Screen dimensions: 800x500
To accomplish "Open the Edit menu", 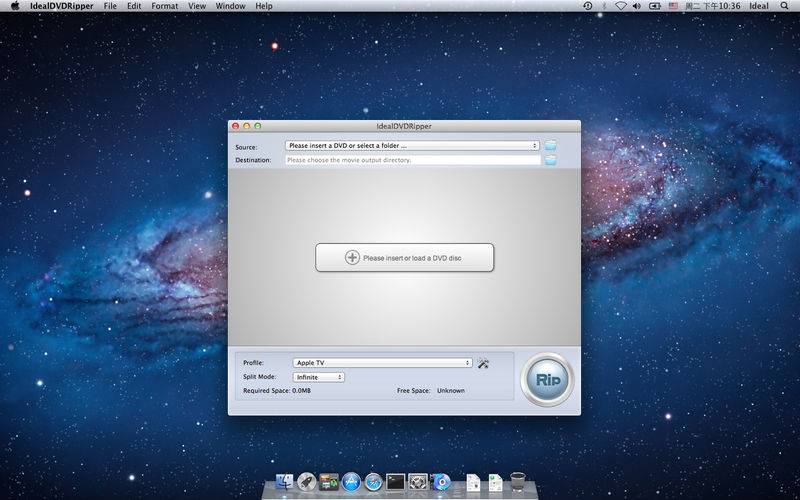I will 134,6.
